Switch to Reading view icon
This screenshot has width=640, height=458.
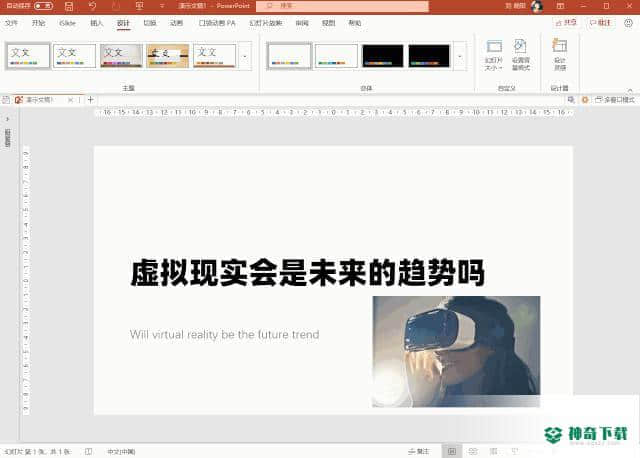point(493,451)
